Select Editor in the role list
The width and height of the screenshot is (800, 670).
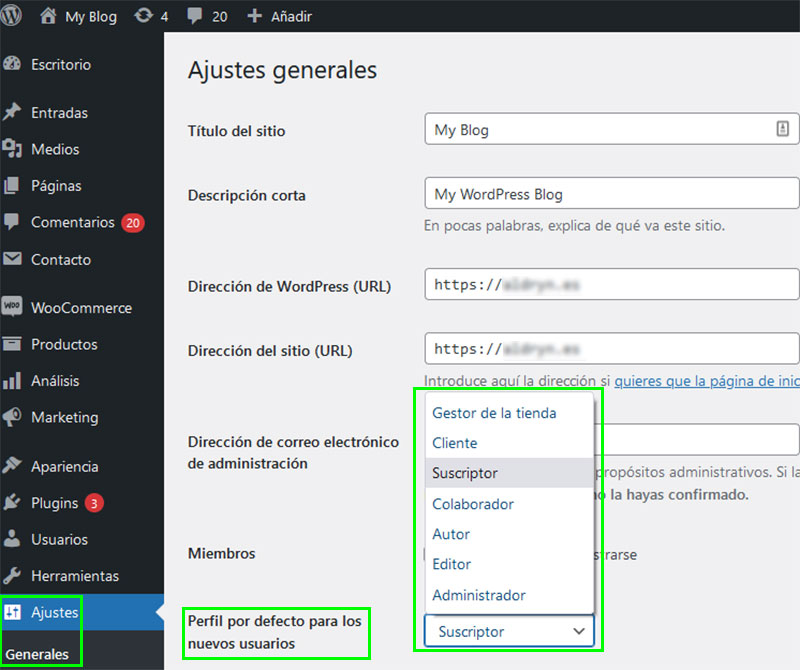pos(451,565)
